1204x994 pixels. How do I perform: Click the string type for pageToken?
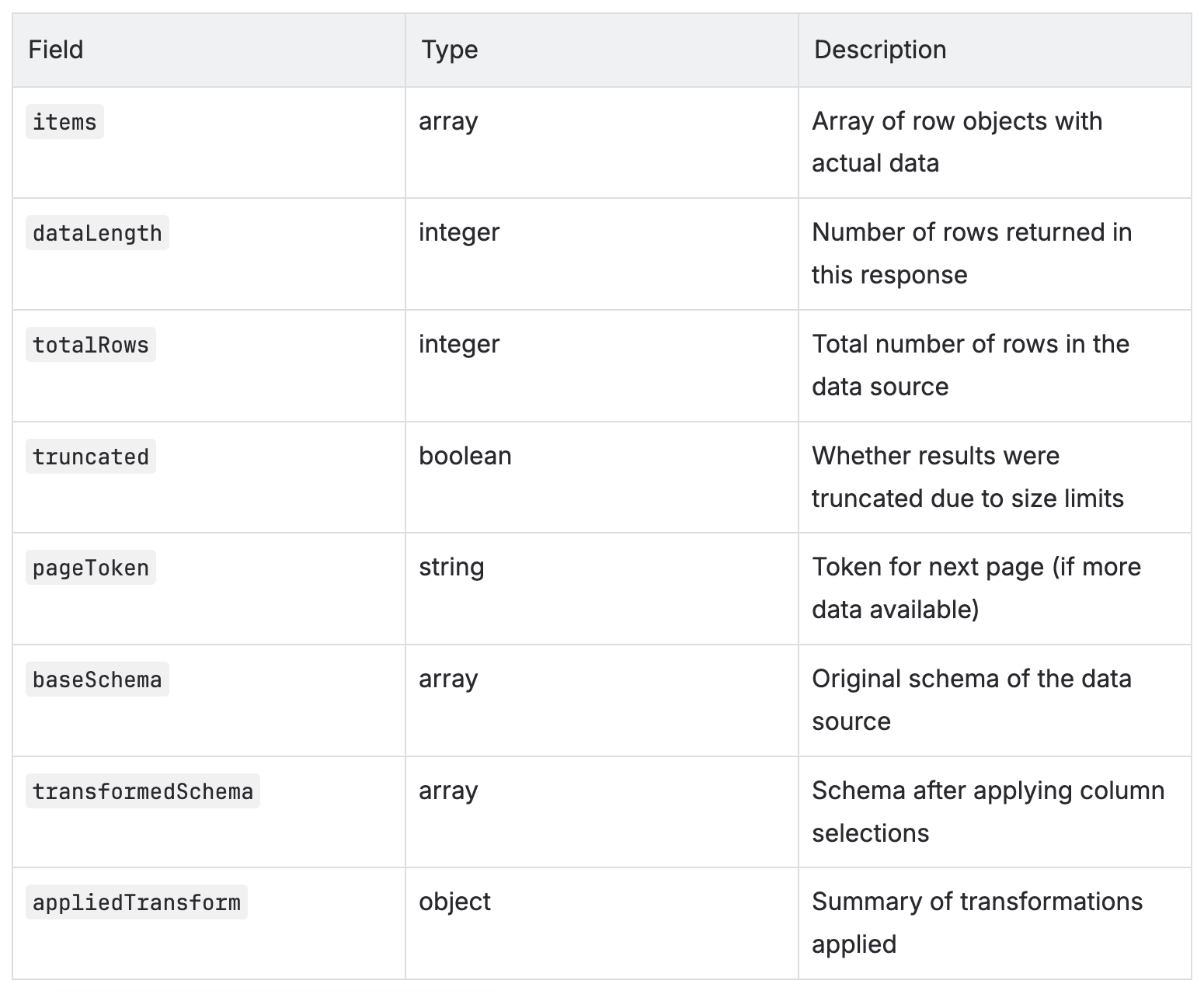pos(451,567)
